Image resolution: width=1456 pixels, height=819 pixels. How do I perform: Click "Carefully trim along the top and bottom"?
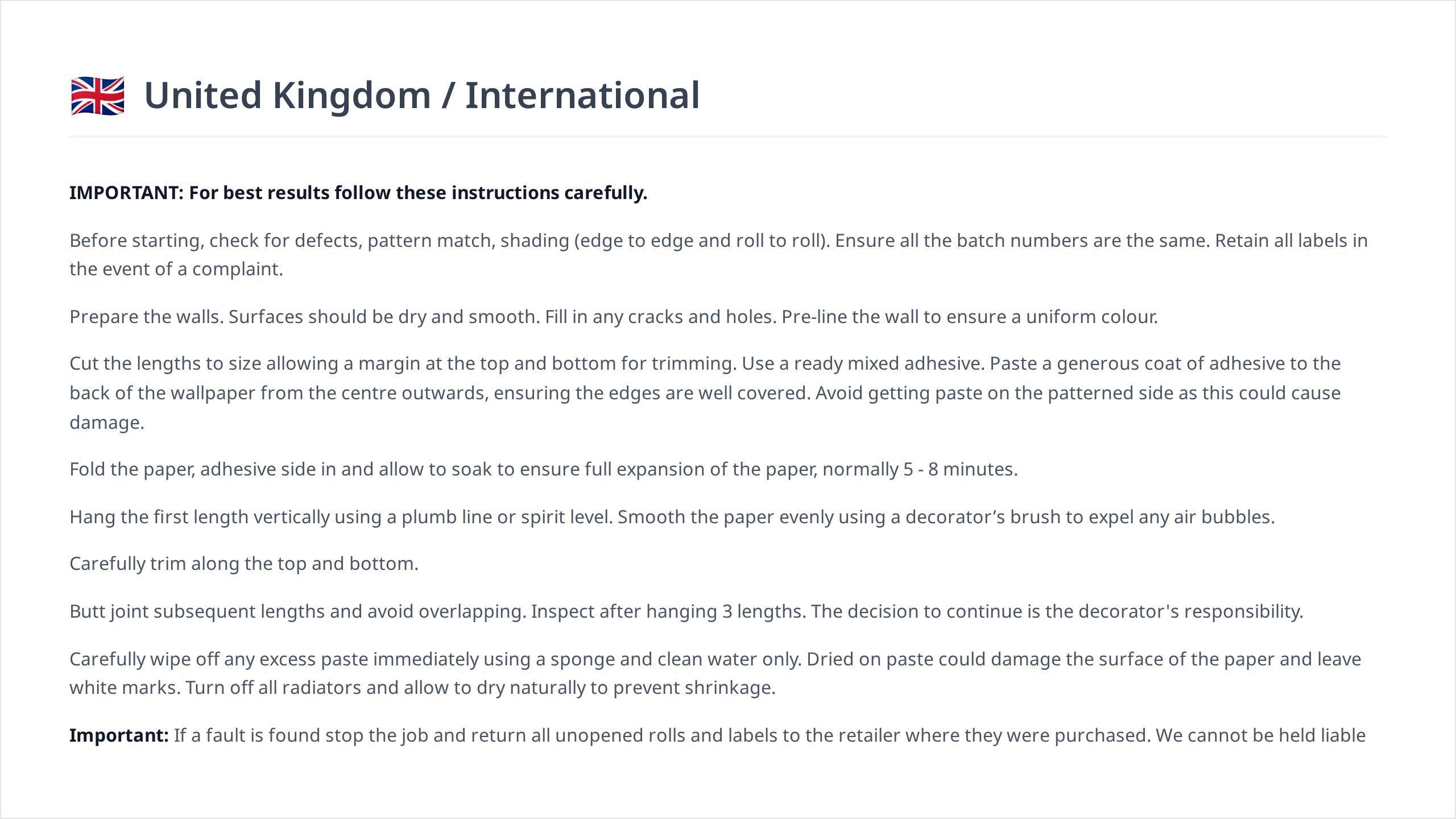click(243, 564)
